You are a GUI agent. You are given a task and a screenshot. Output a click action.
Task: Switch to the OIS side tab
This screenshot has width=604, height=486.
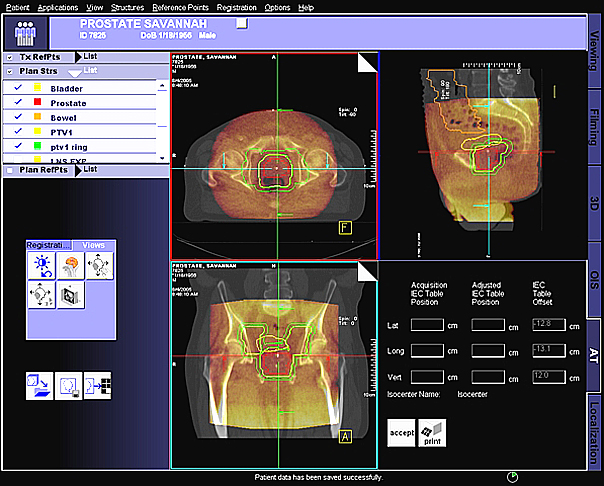point(594,280)
